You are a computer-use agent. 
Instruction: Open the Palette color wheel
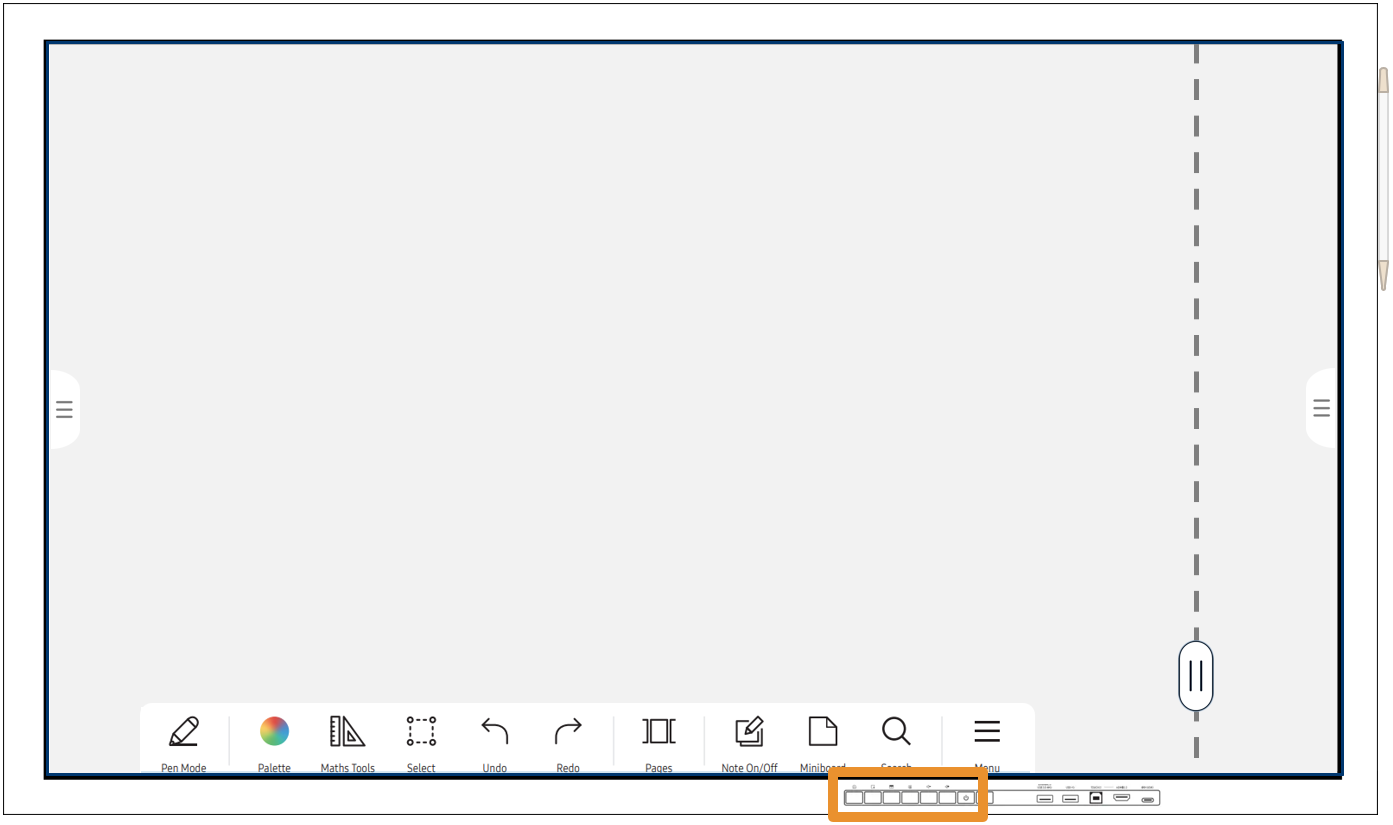(274, 732)
